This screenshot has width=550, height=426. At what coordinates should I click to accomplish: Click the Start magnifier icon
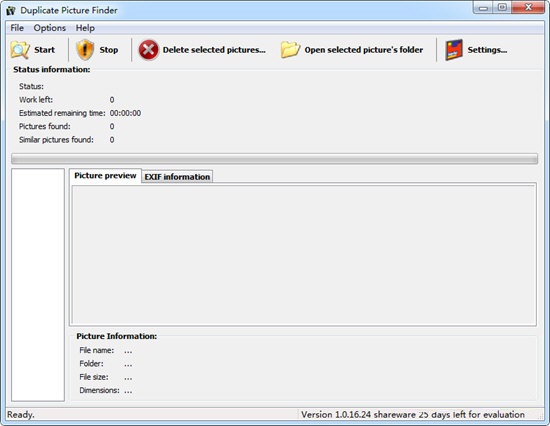[20, 50]
